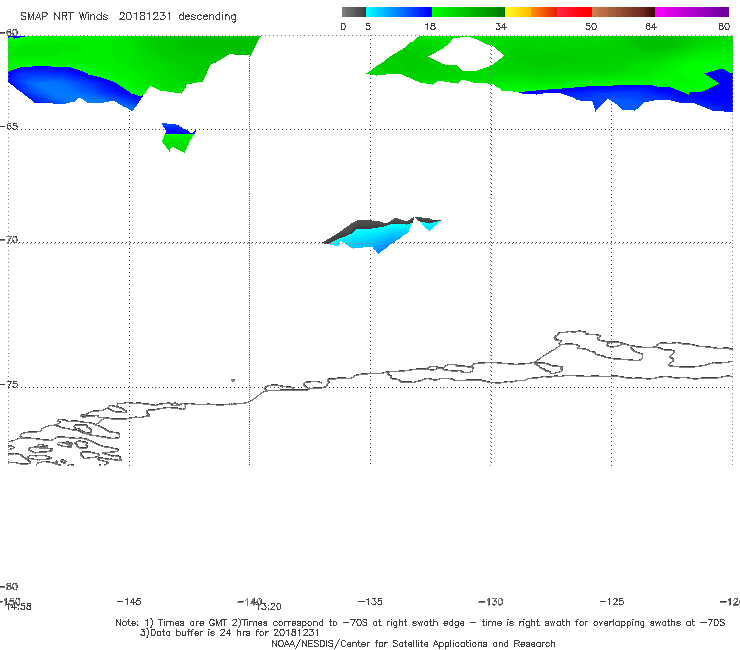Click the magenta 64–80 color bar segment

pos(692,12)
